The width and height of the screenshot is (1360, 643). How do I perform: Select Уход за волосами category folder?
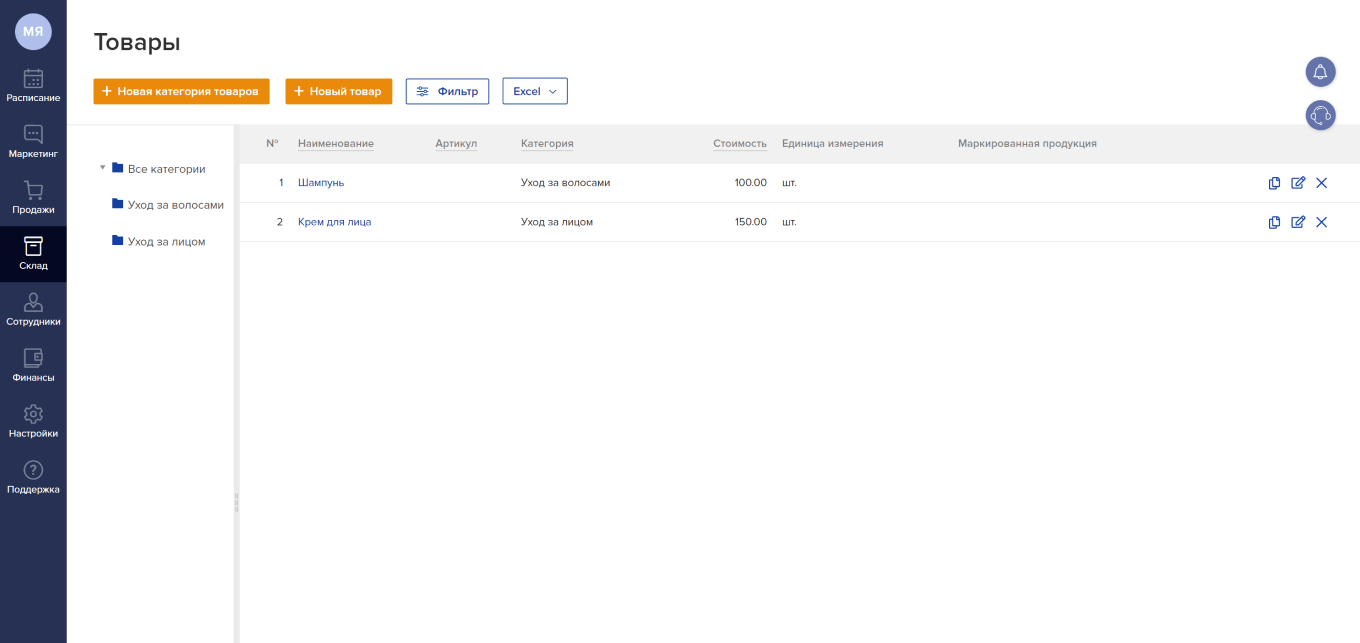[x=175, y=205]
